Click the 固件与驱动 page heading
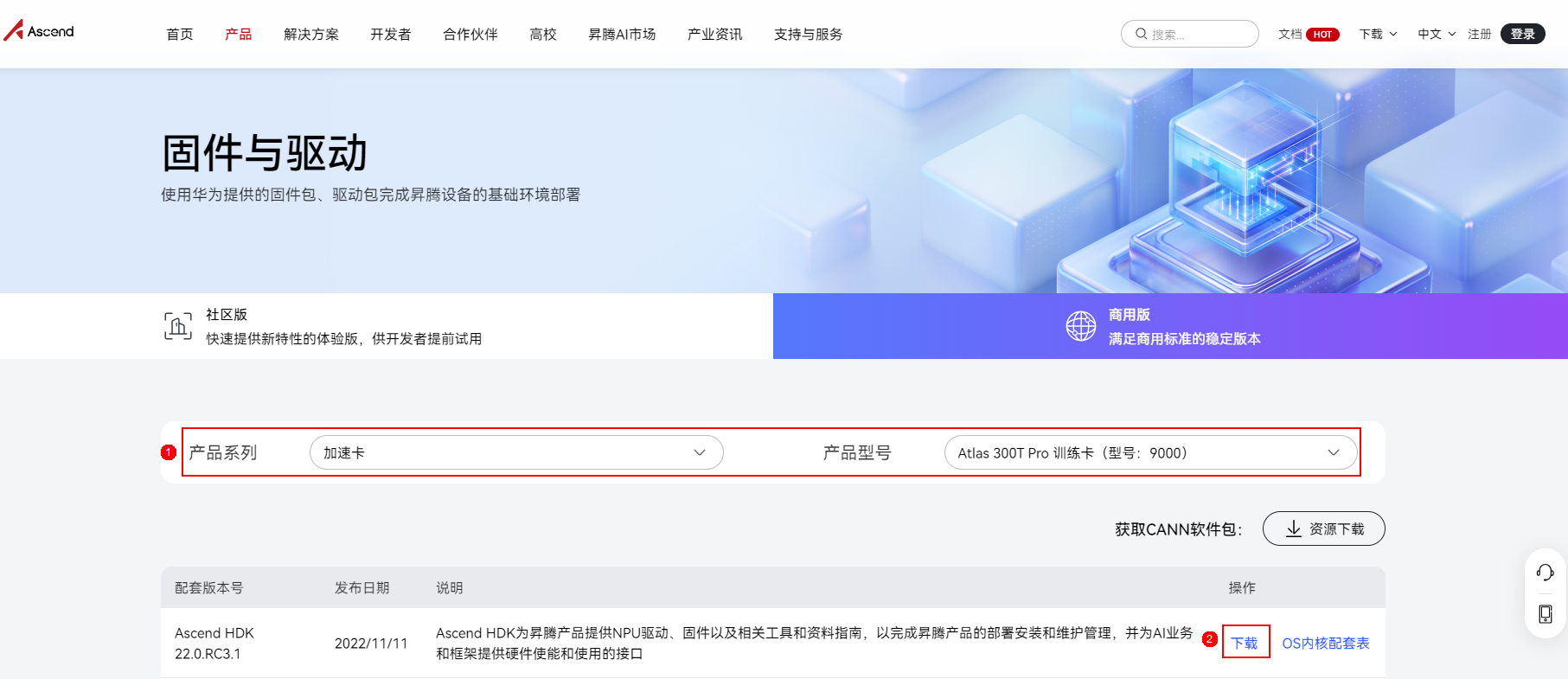The height and width of the screenshot is (679, 1568). [265, 153]
